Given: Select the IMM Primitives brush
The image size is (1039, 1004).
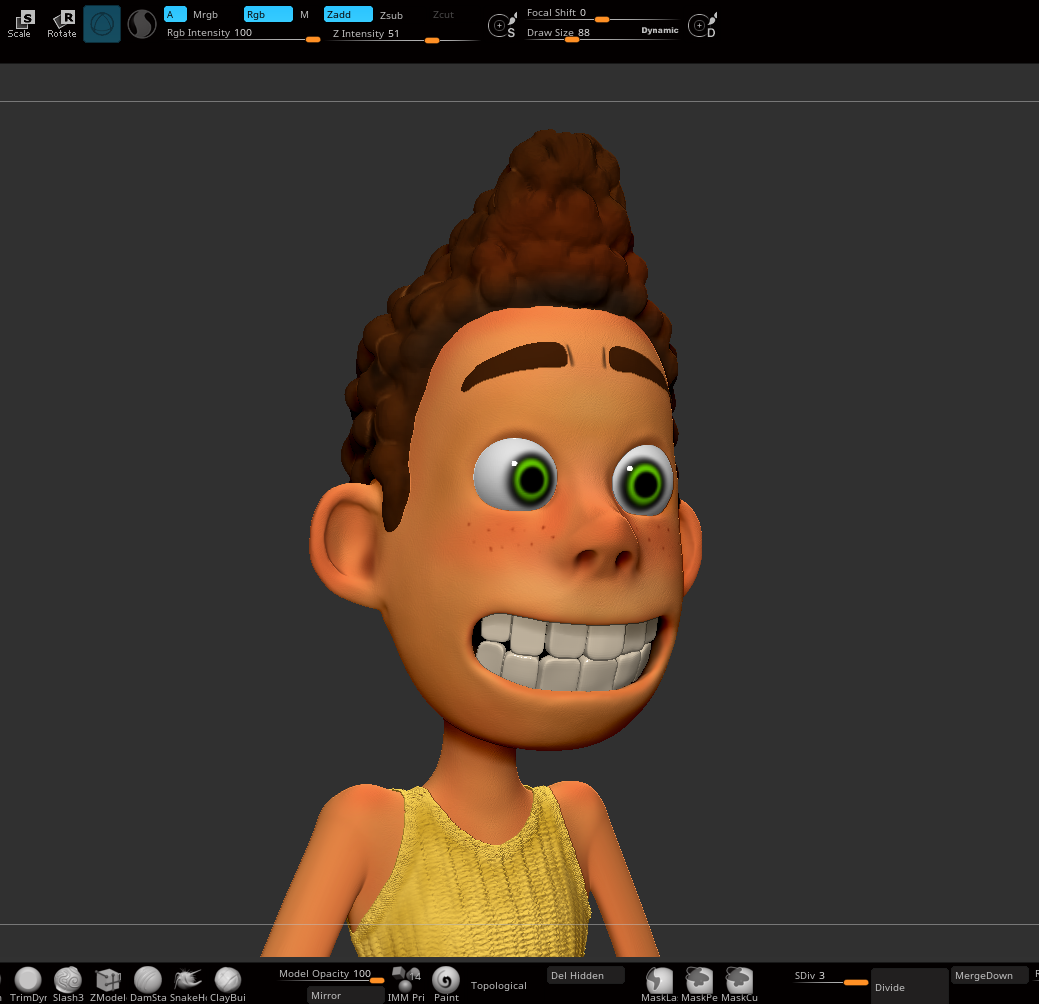Looking at the screenshot, I should coord(406,983).
